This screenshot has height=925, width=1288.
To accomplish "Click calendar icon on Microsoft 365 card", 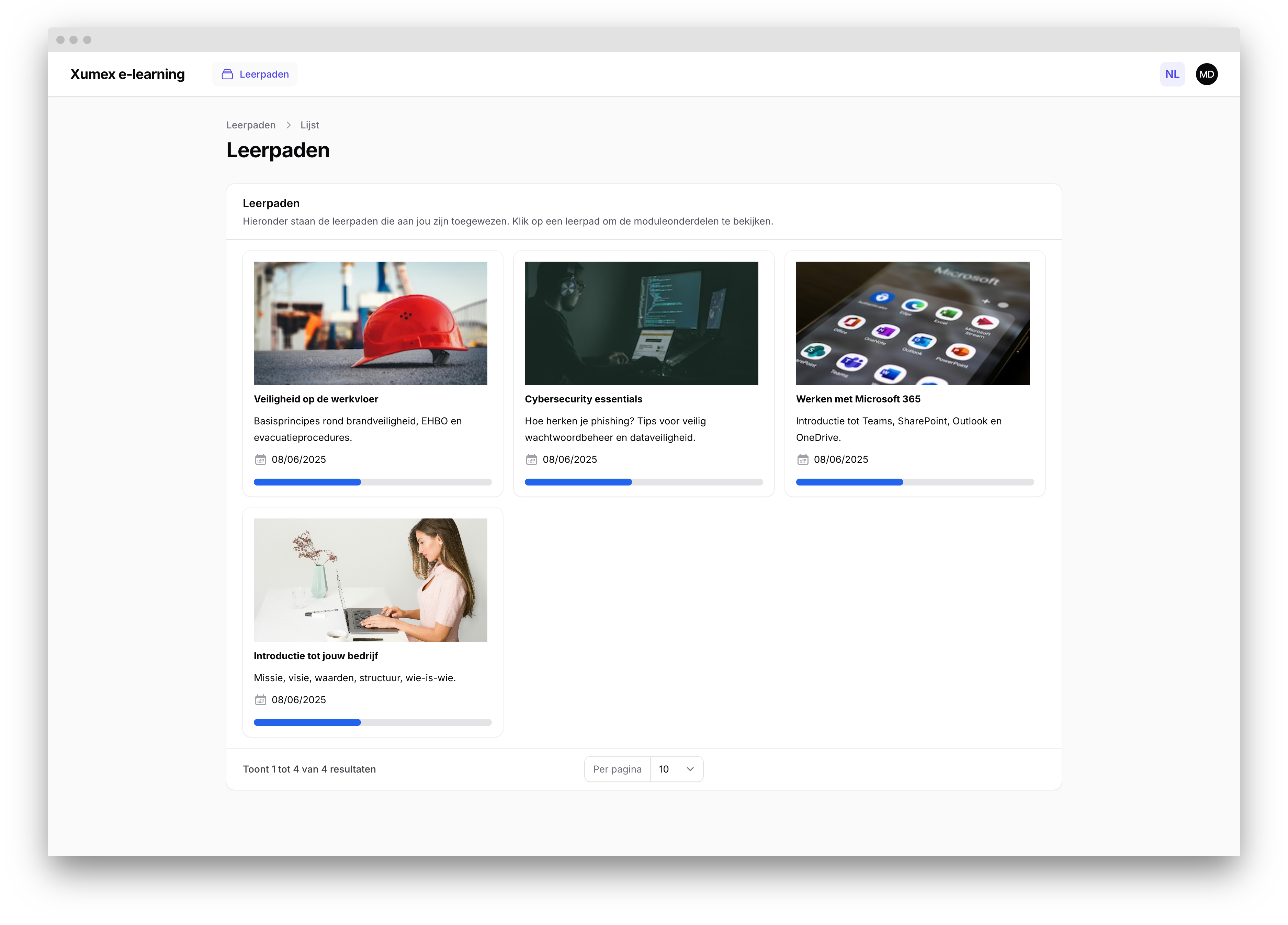I will (x=802, y=459).
